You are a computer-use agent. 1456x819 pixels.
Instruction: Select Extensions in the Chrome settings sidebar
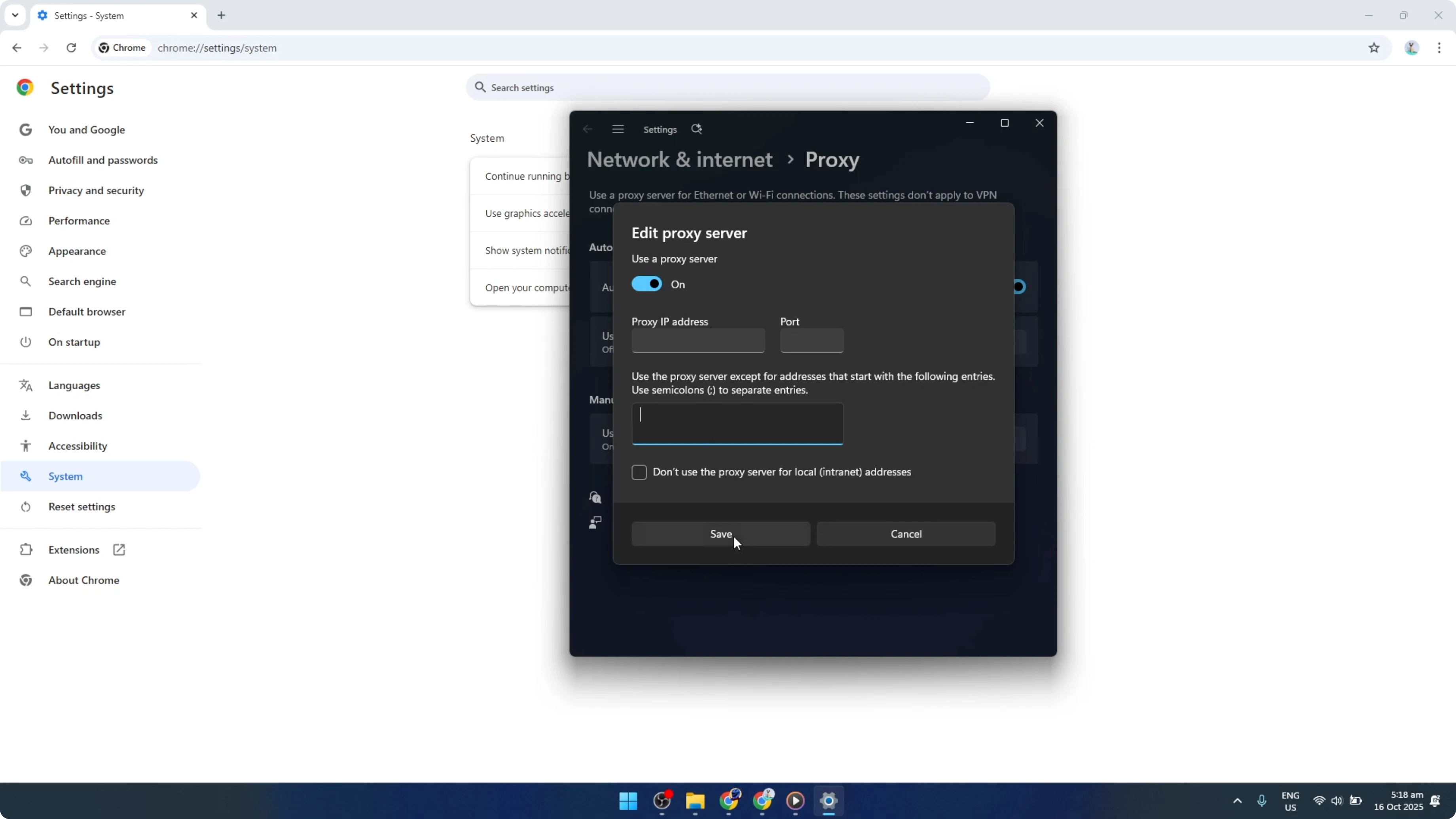[74, 550]
